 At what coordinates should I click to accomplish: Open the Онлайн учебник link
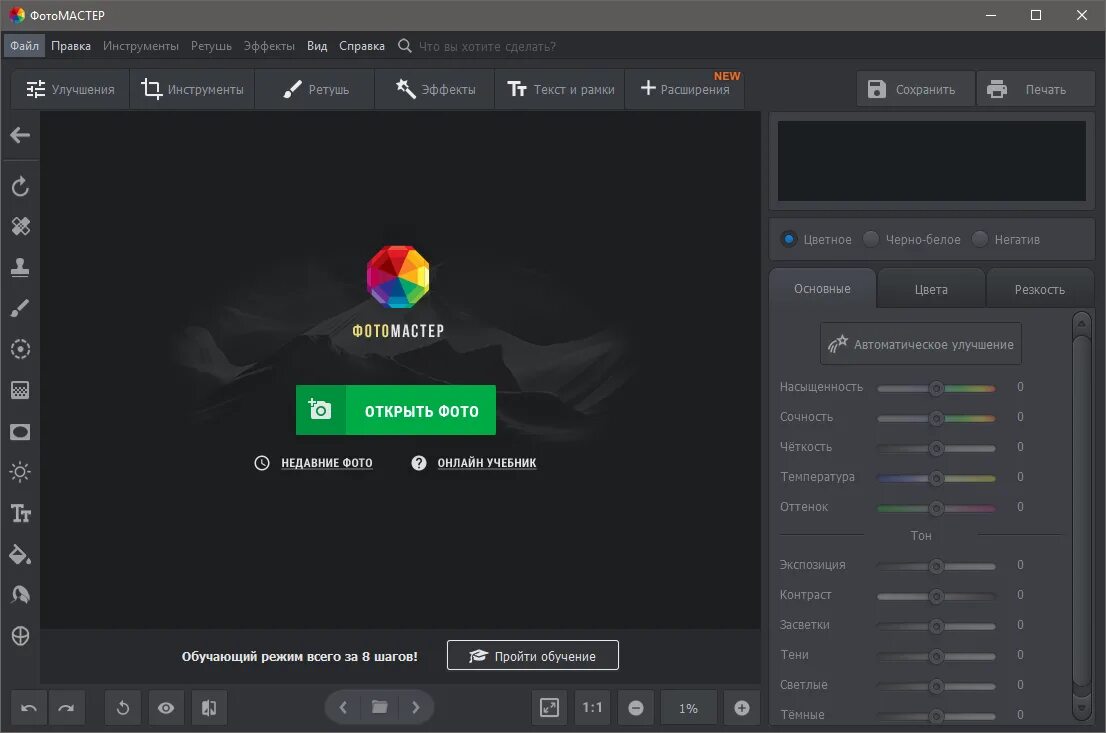click(487, 463)
